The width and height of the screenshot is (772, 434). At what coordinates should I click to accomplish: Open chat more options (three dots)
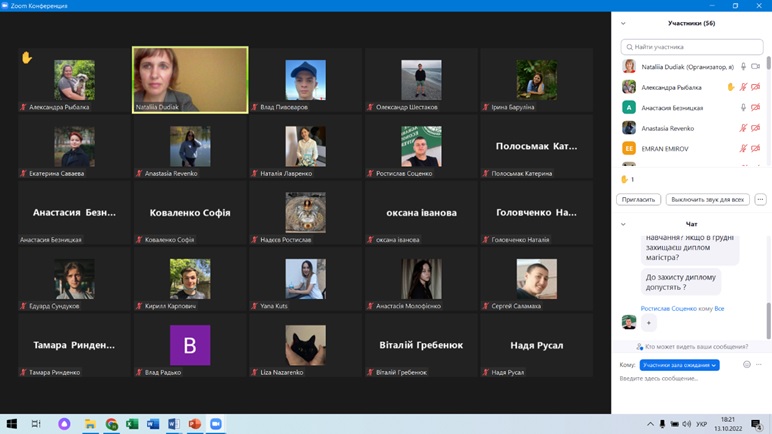pos(759,365)
